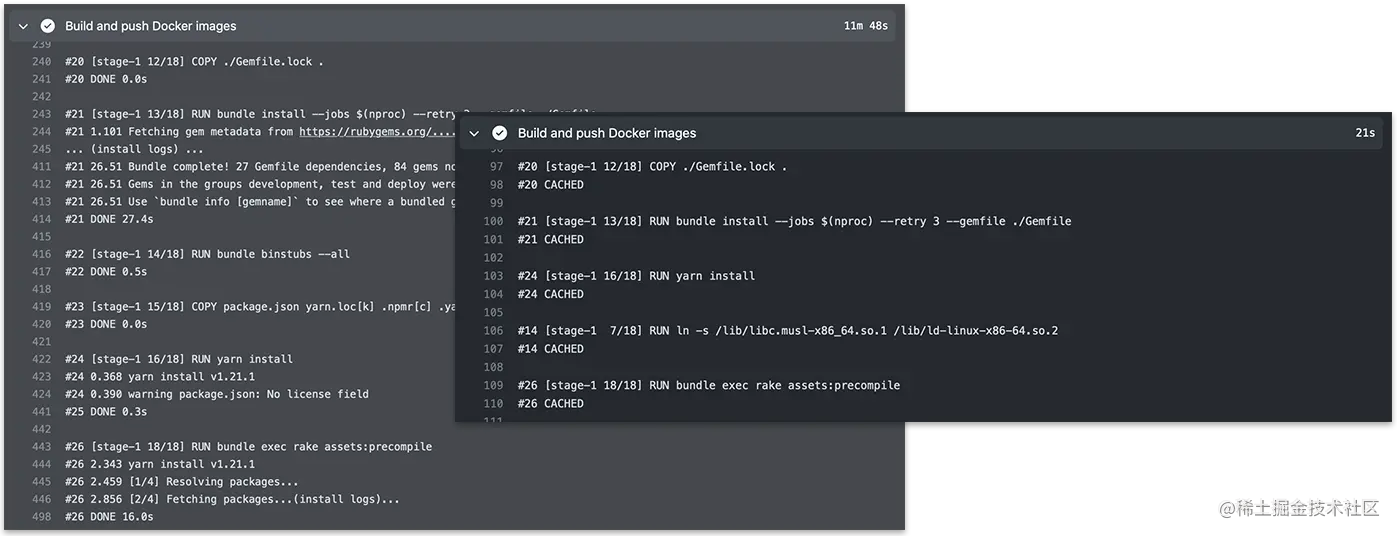Click the "... (install logs) ..." line
The height and width of the screenshot is (536, 1397).
(135, 149)
